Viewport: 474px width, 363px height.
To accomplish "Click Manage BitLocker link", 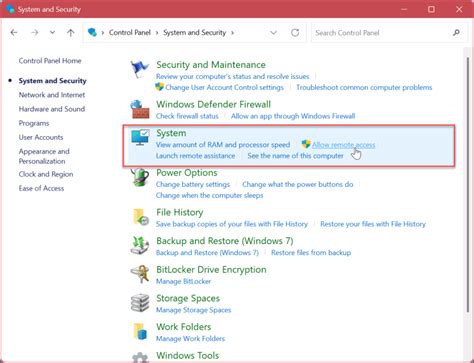I will pos(184,281).
